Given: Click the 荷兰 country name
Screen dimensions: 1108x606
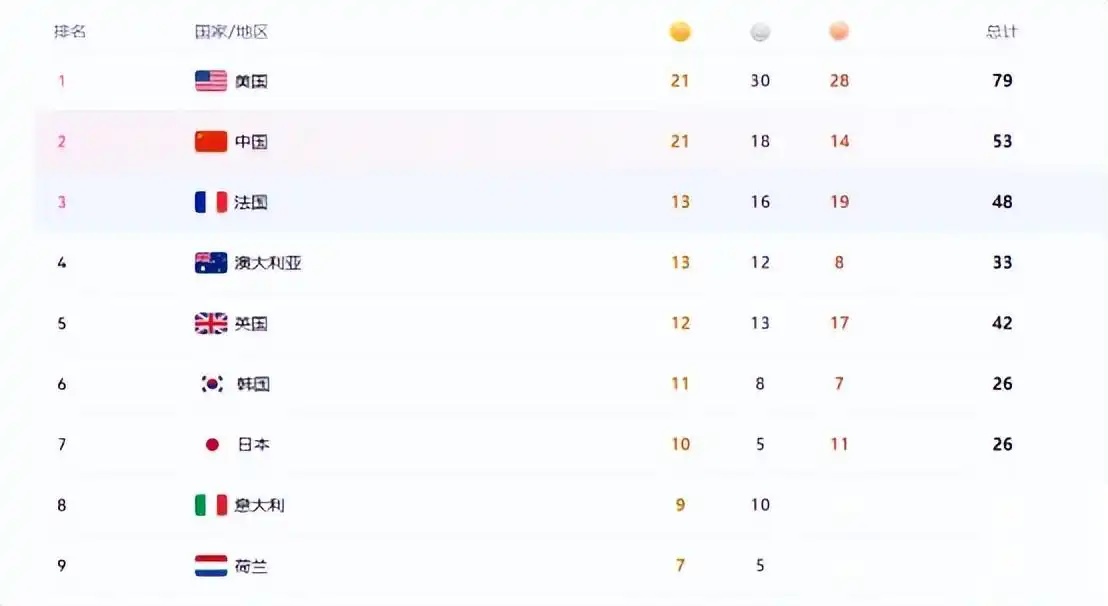Looking at the screenshot, I should [251, 566].
